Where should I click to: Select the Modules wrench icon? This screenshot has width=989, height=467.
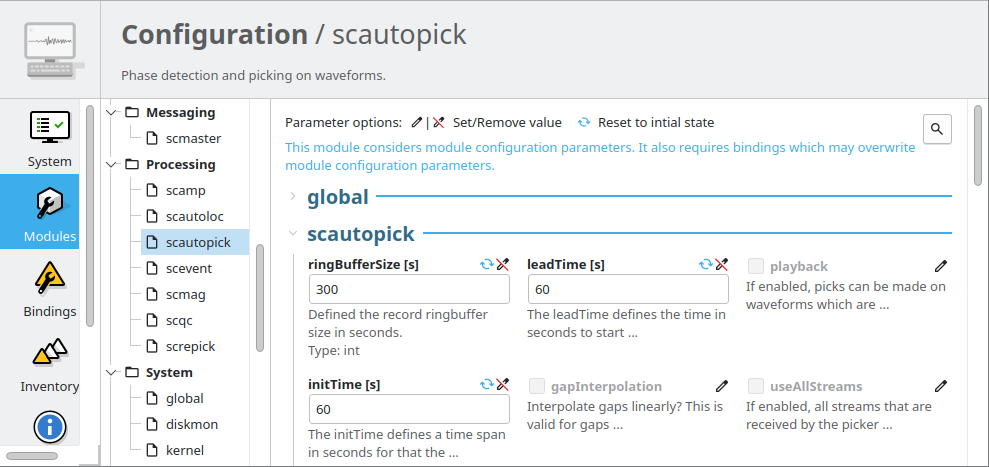pyautogui.click(x=49, y=204)
